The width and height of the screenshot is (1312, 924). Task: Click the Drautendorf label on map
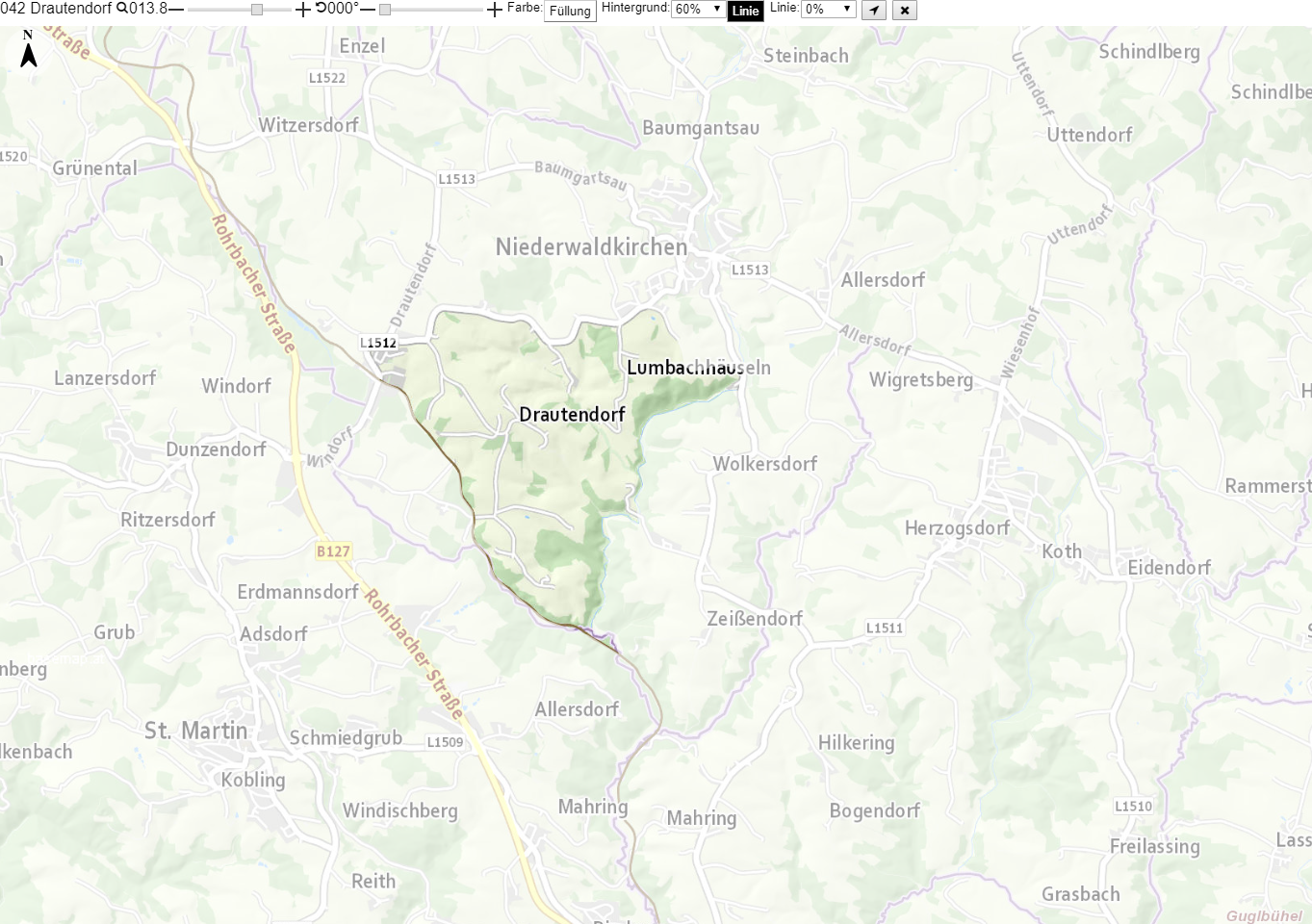click(x=573, y=415)
